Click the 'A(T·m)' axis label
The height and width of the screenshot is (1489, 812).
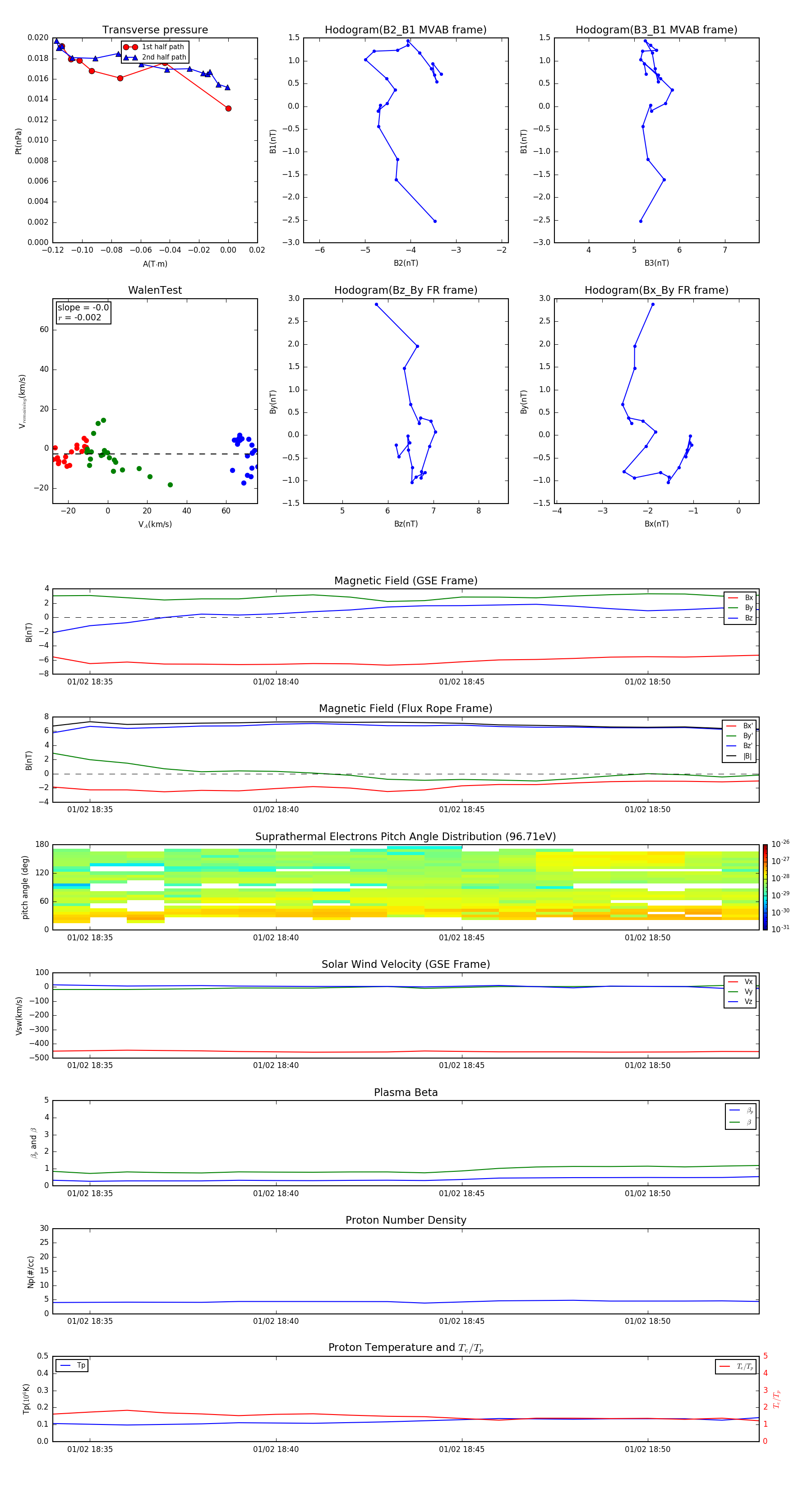[x=155, y=264]
